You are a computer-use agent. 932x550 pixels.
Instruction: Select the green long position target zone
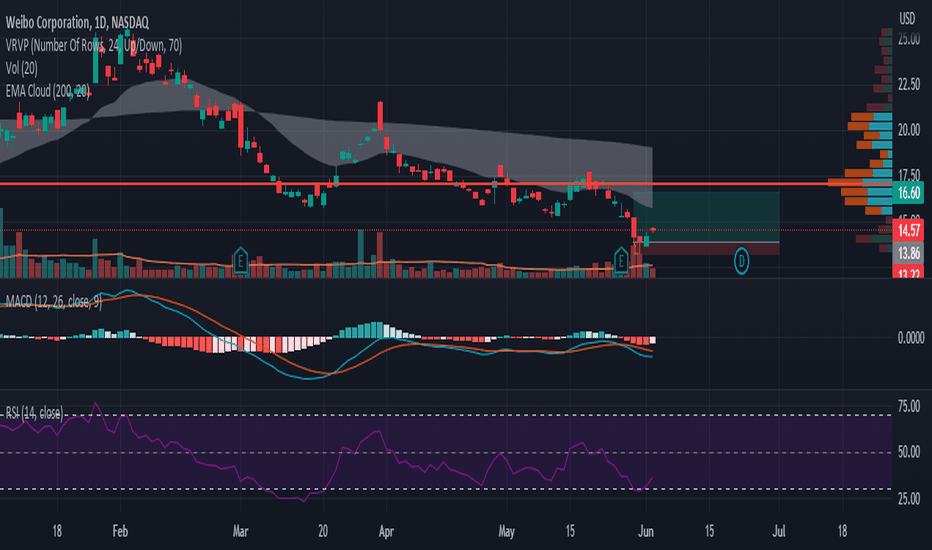point(706,216)
